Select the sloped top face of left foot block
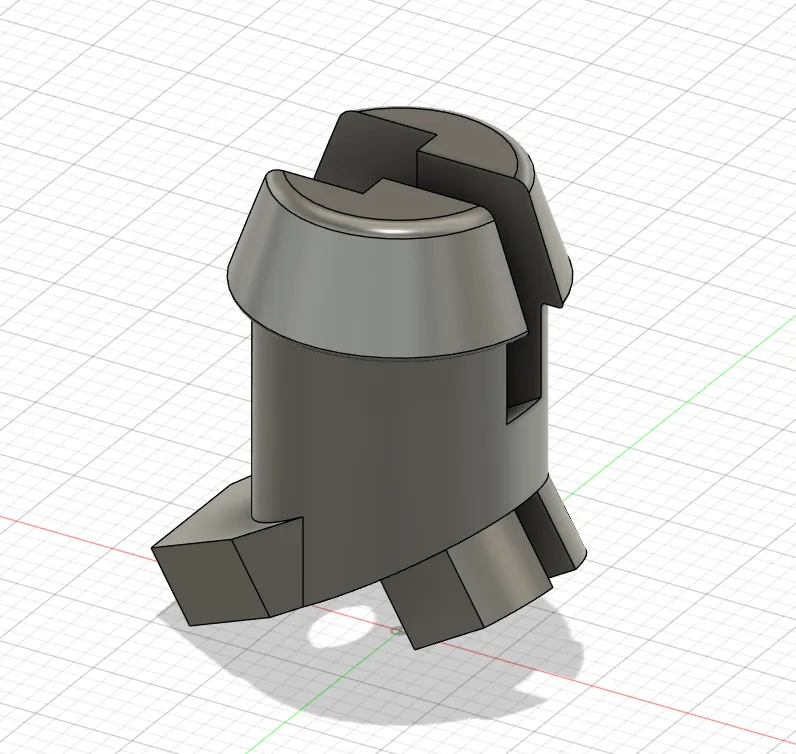The image size is (796, 754). coord(213,513)
